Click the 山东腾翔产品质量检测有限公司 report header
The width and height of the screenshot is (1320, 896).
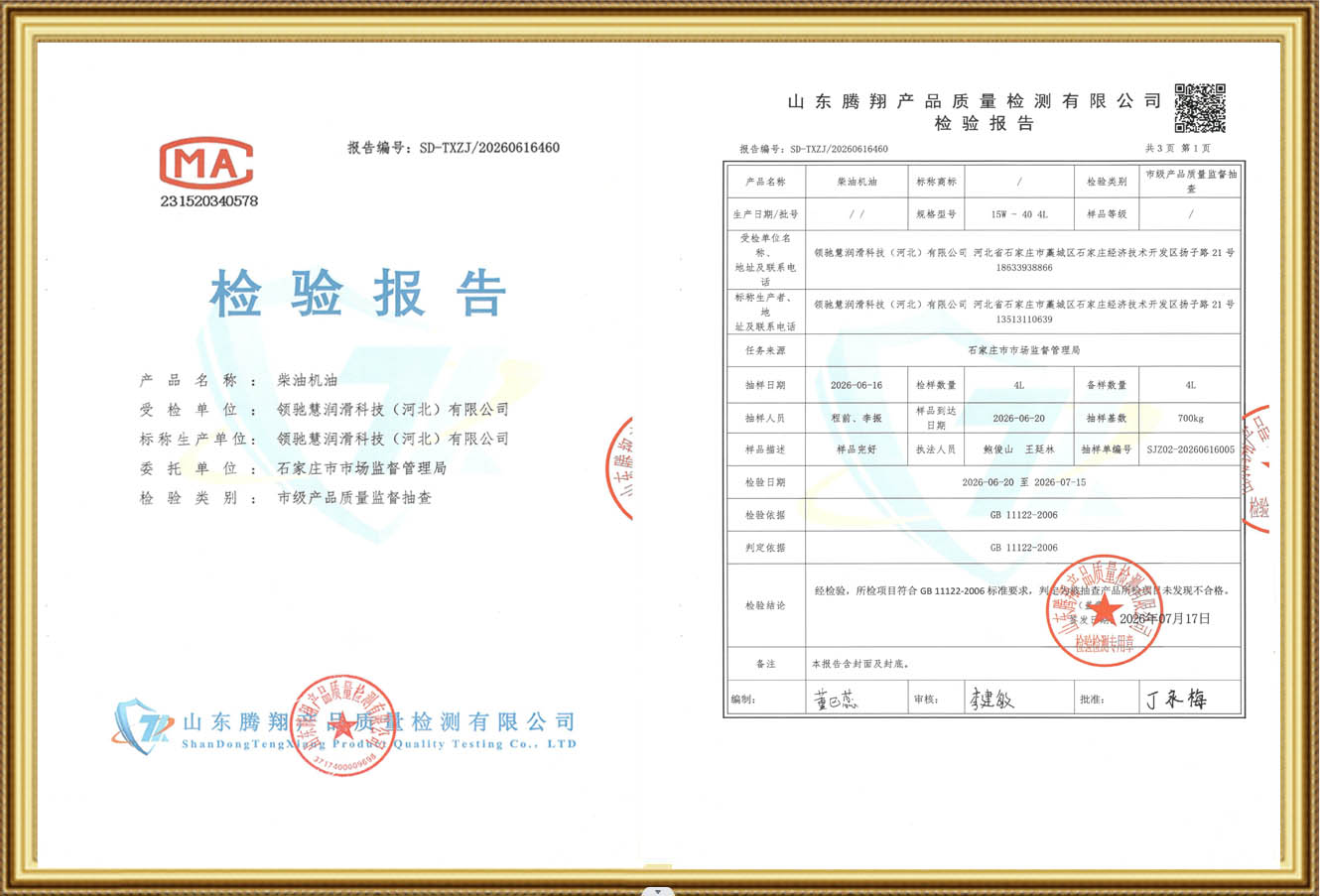(975, 101)
